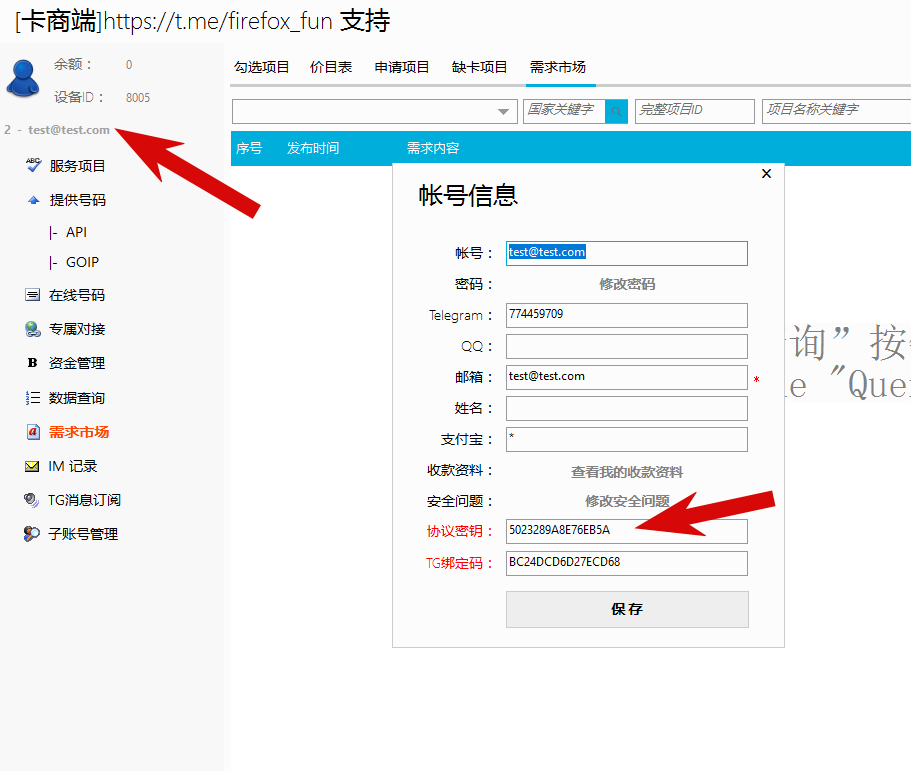
Task: Click the test@test.com account label in sidebar
Action: click(x=69, y=130)
